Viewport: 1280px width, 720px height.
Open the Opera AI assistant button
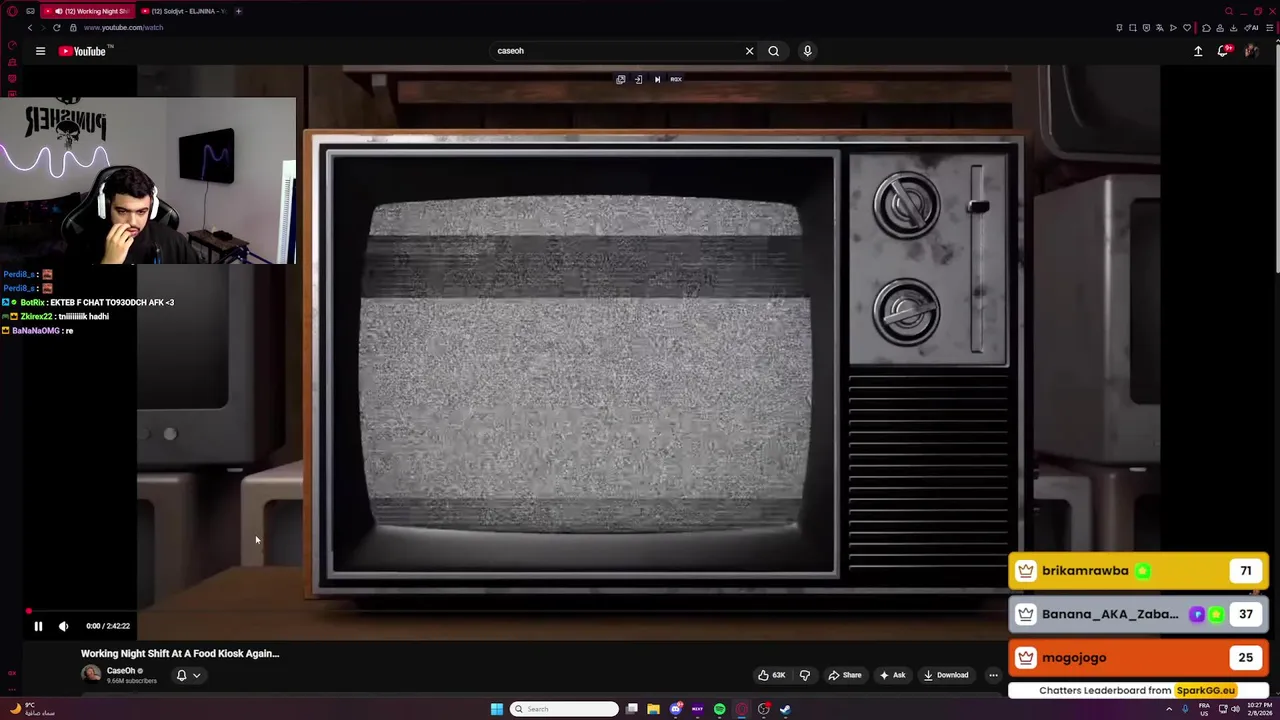click(1251, 28)
